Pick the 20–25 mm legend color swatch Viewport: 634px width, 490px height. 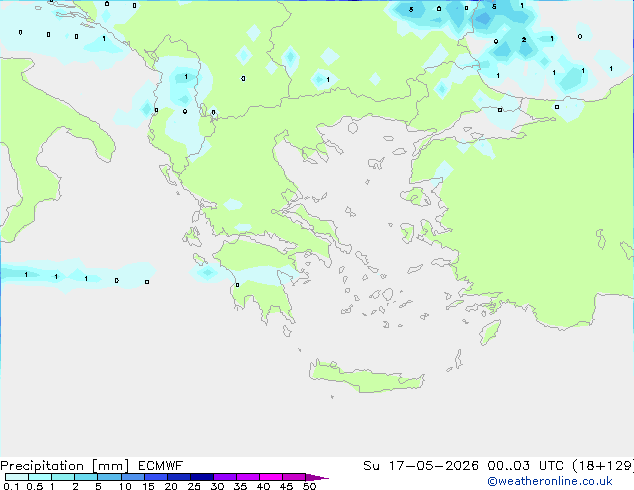coord(178,477)
